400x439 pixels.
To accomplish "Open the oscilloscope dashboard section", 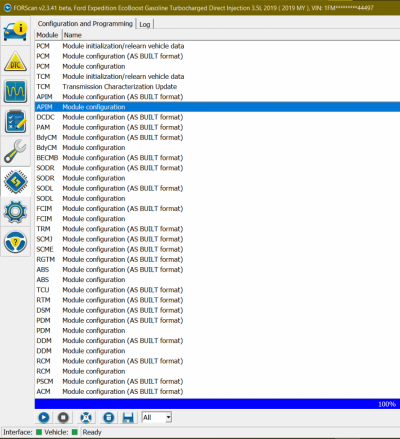I will [x=15, y=91].
